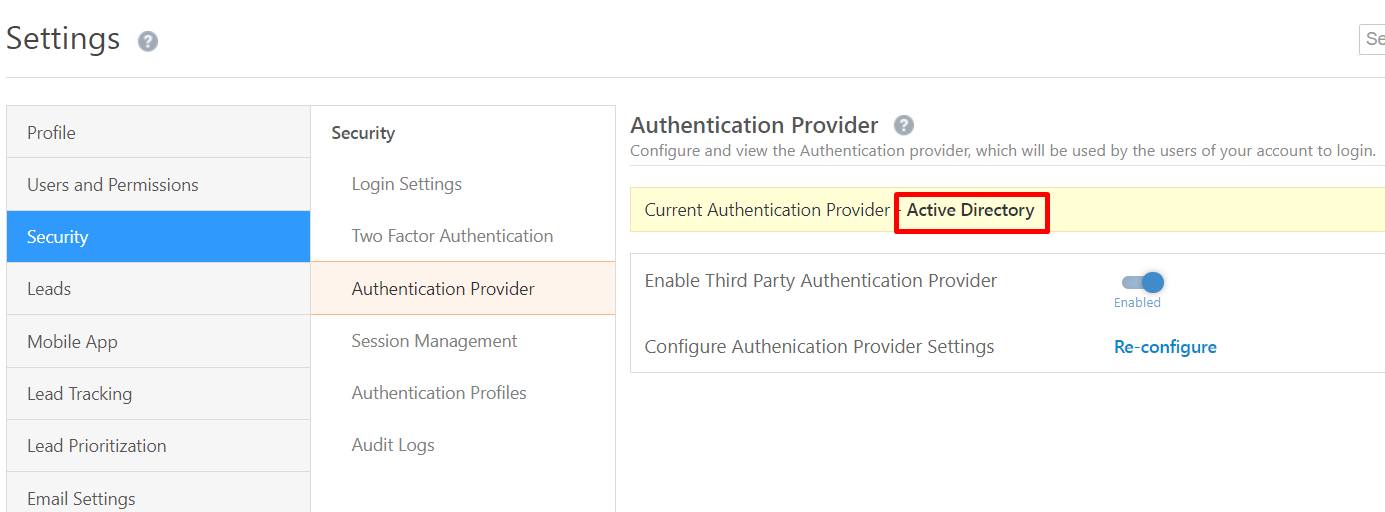Click help icon next to Authentication Provider heading
1385x512 pixels.
904,126
